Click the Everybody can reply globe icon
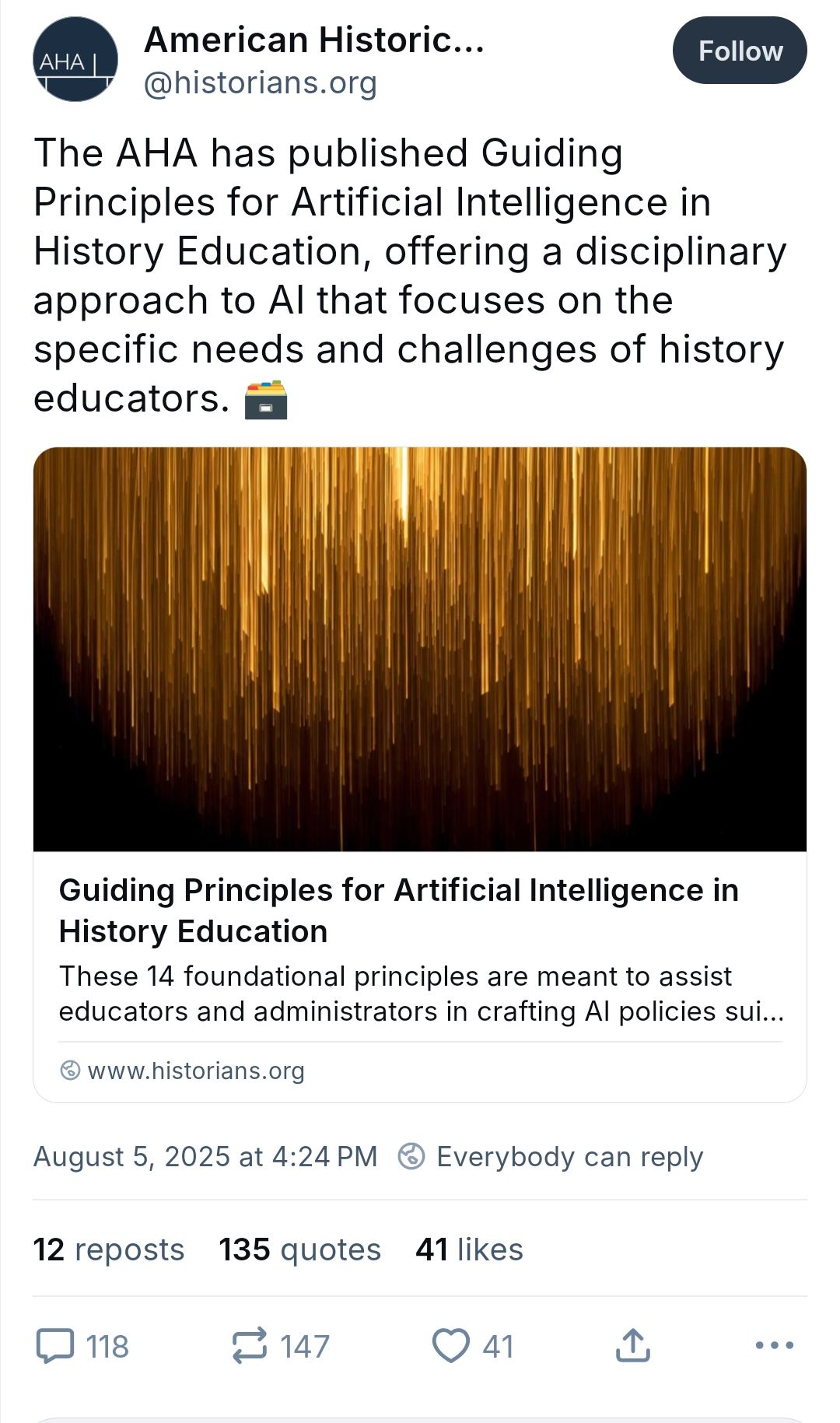Screen dimensions: 840x1423 [411, 1156]
